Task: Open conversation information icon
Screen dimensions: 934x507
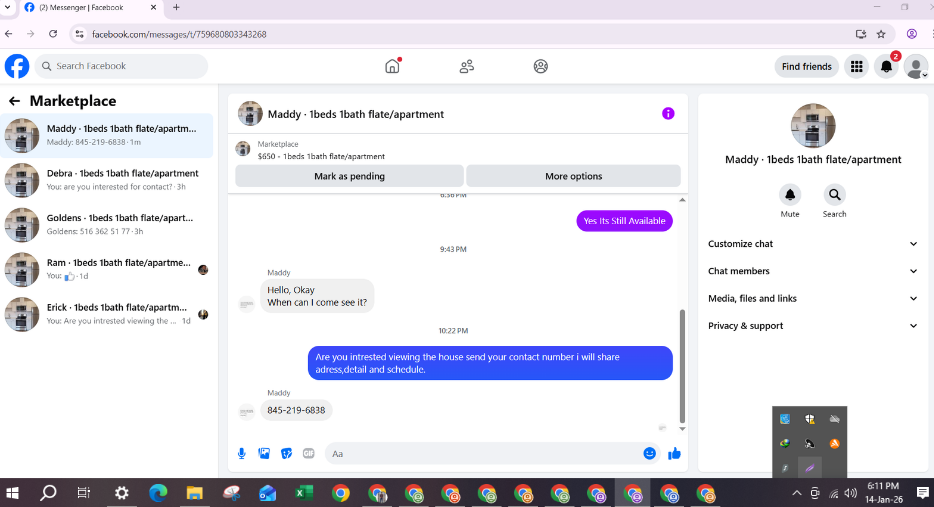Action: tap(668, 113)
